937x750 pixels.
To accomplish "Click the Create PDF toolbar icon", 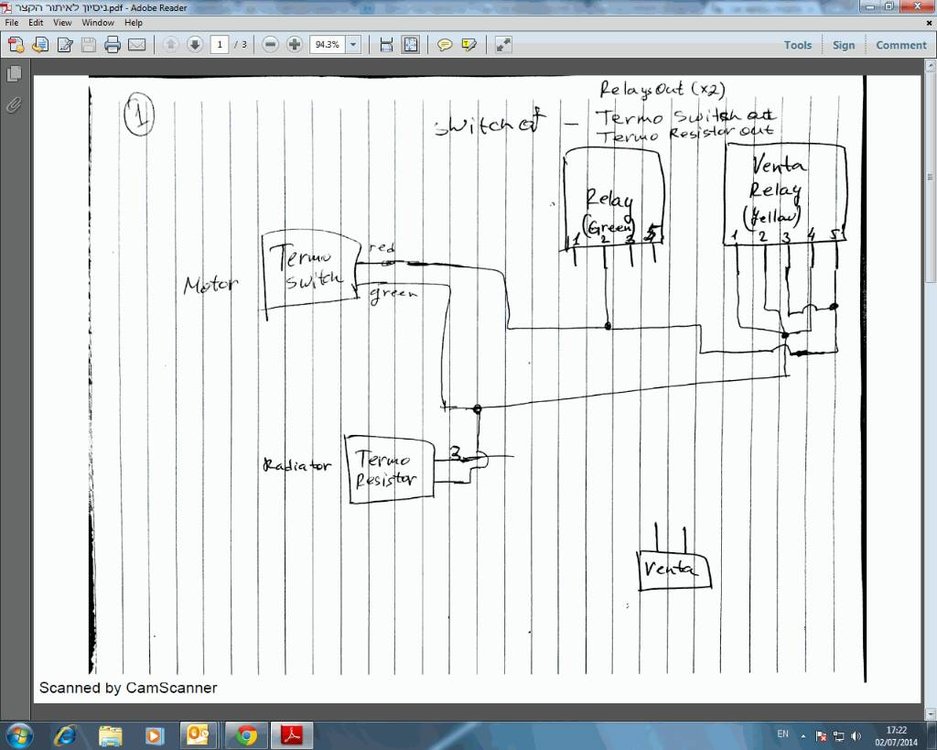I will tap(16, 45).
